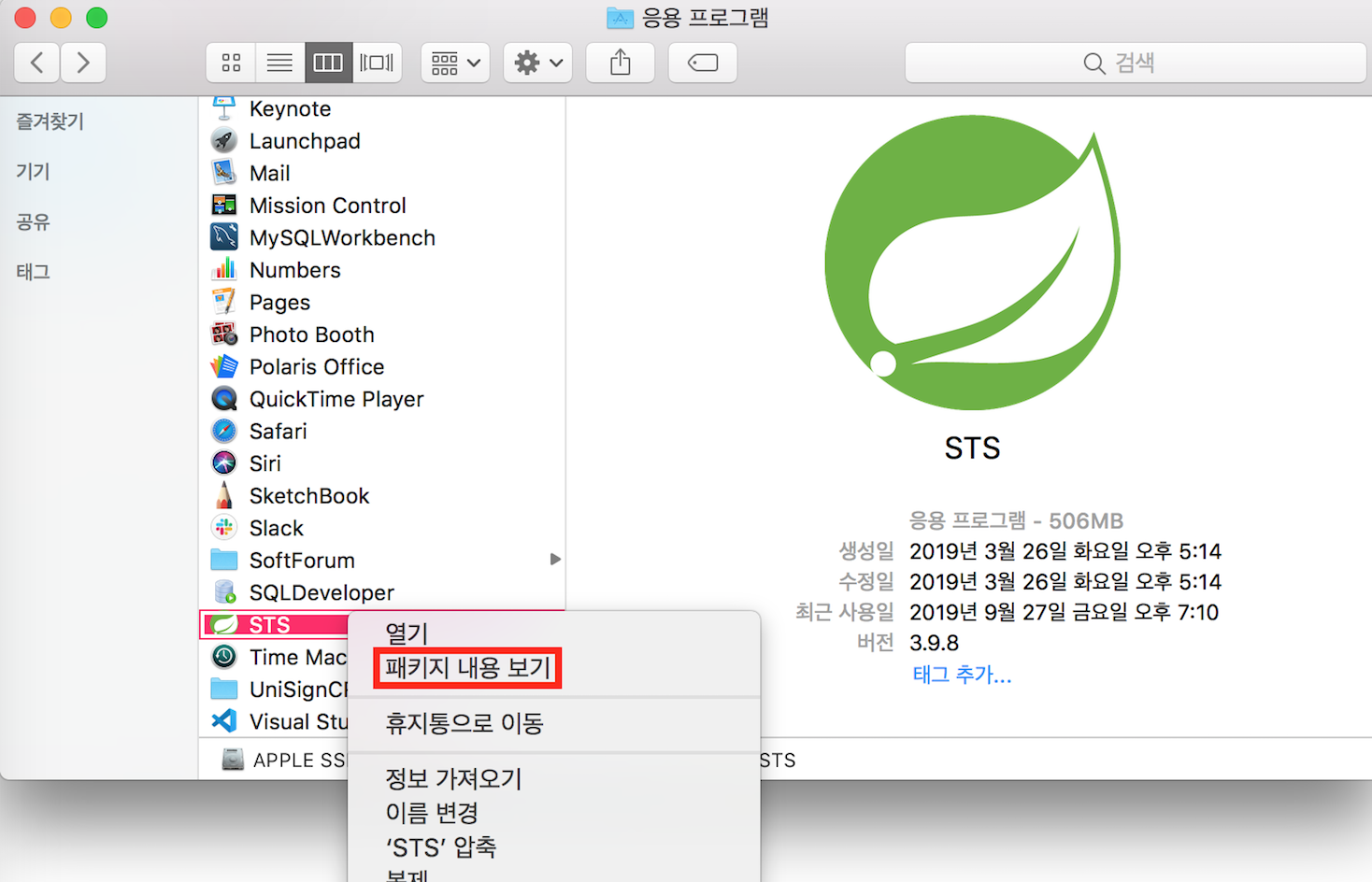The image size is (1372, 882).
Task: Select 공유 sidebar heading
Action: (x=33, y=222)
